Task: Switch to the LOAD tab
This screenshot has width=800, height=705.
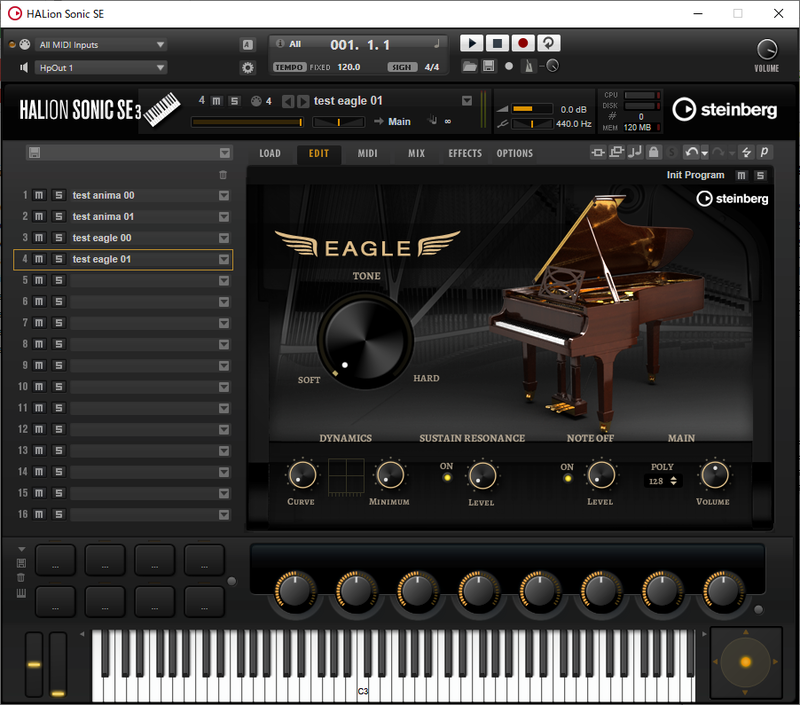Action: click(270, 154)
